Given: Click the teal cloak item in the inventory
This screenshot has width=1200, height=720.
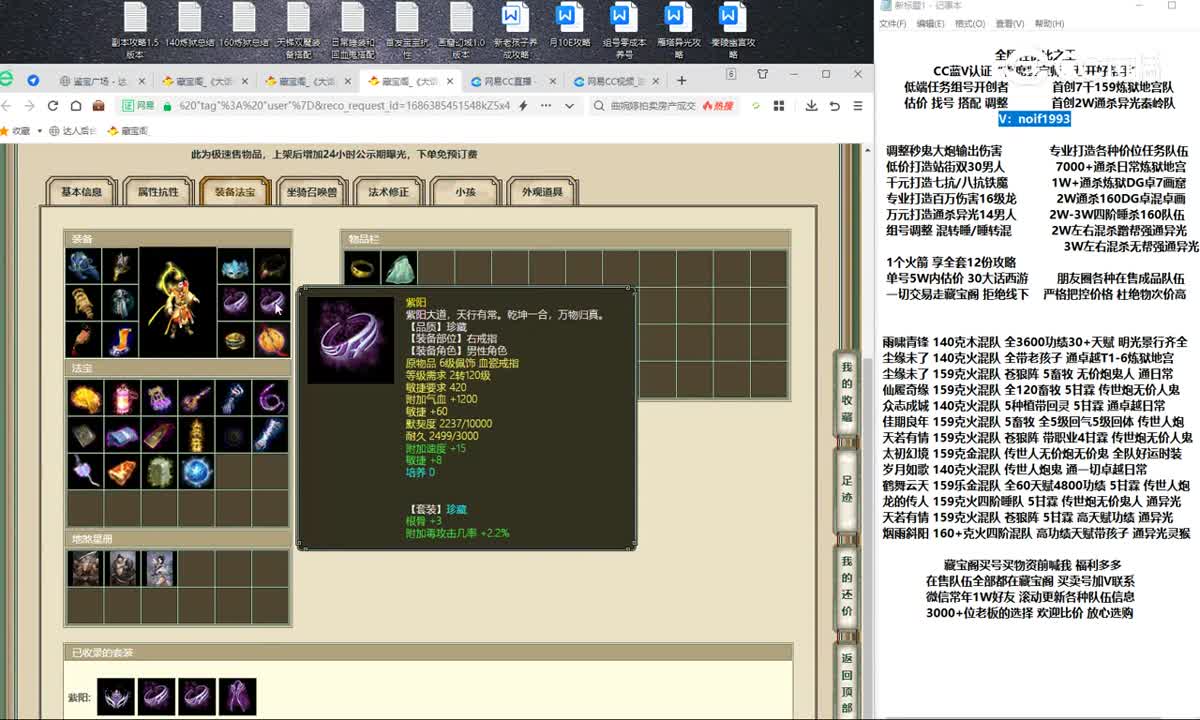Looking at the screenshot, I should point(399,267).
